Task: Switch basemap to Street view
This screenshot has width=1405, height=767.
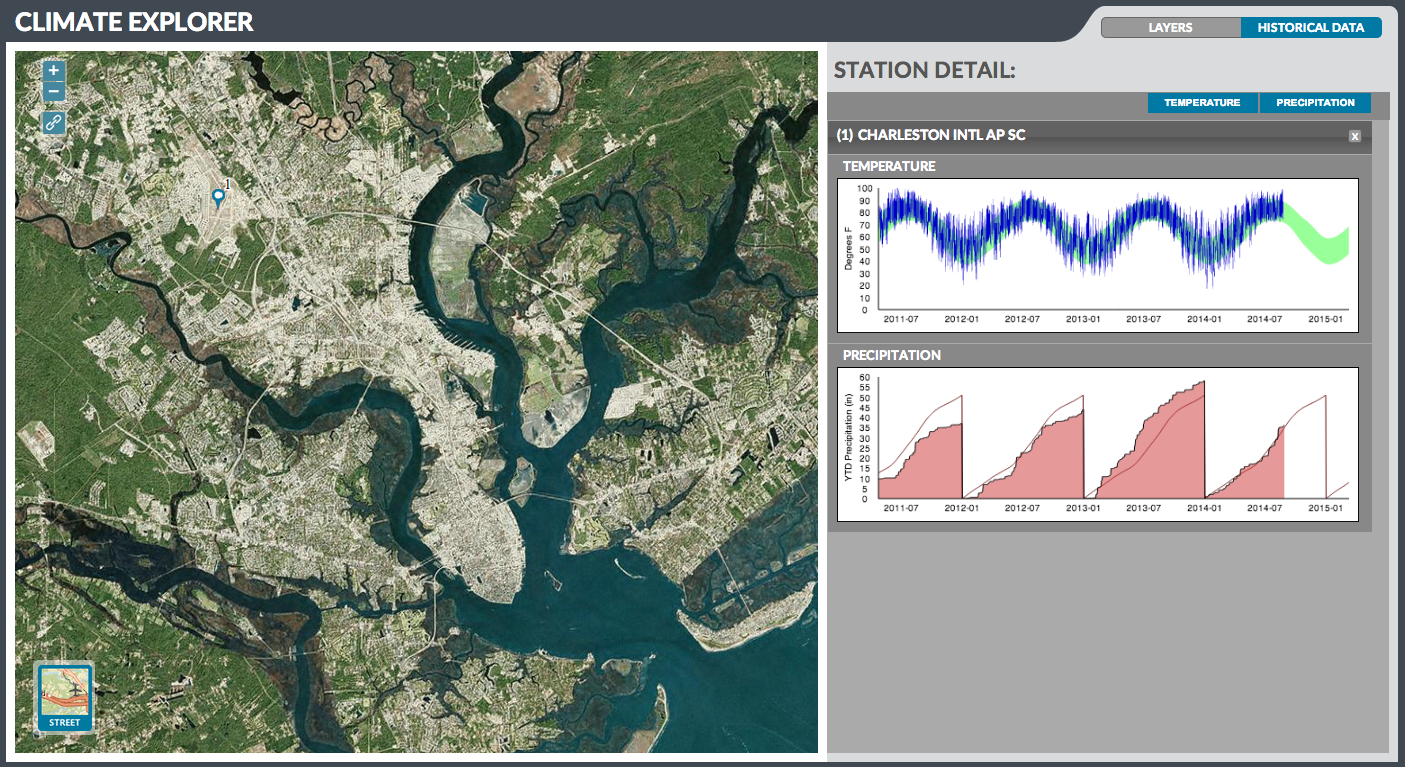Action: 64,696
